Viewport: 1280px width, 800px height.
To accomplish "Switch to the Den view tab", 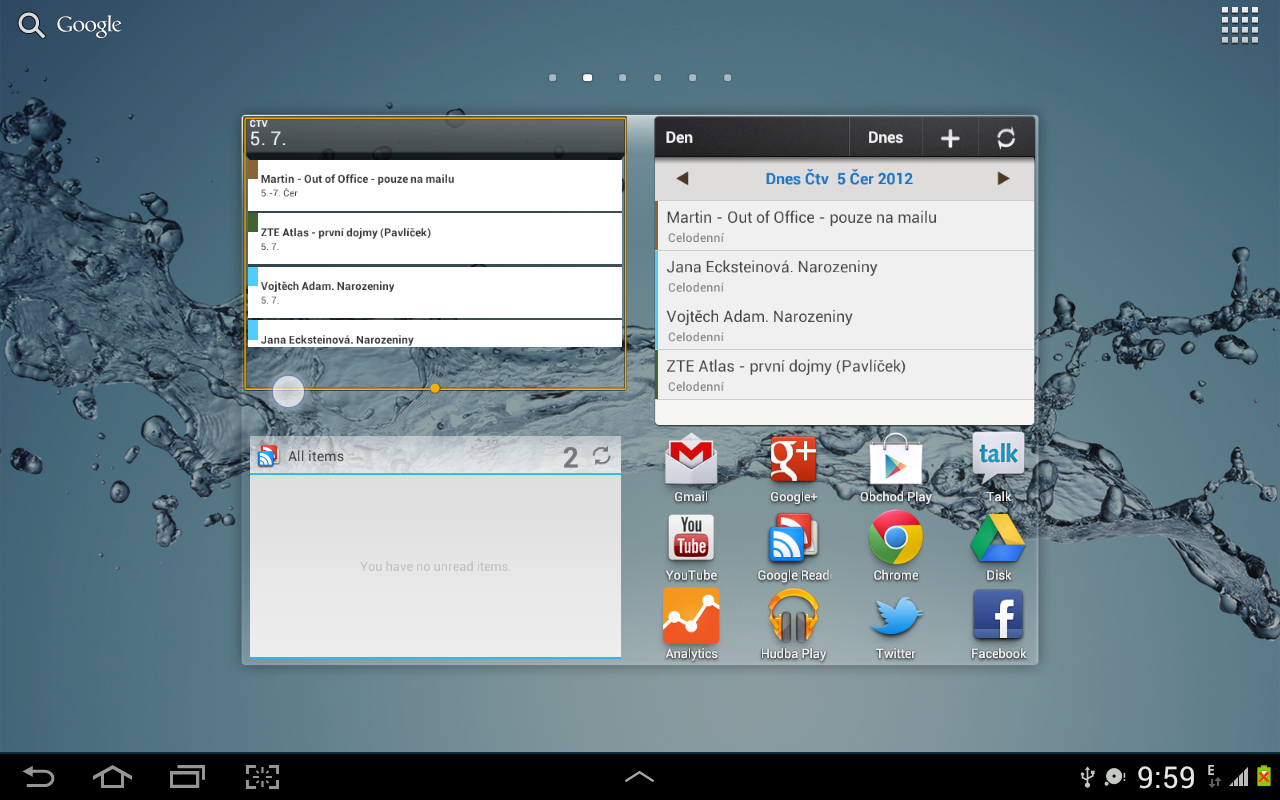I will (x=679, y=137).
